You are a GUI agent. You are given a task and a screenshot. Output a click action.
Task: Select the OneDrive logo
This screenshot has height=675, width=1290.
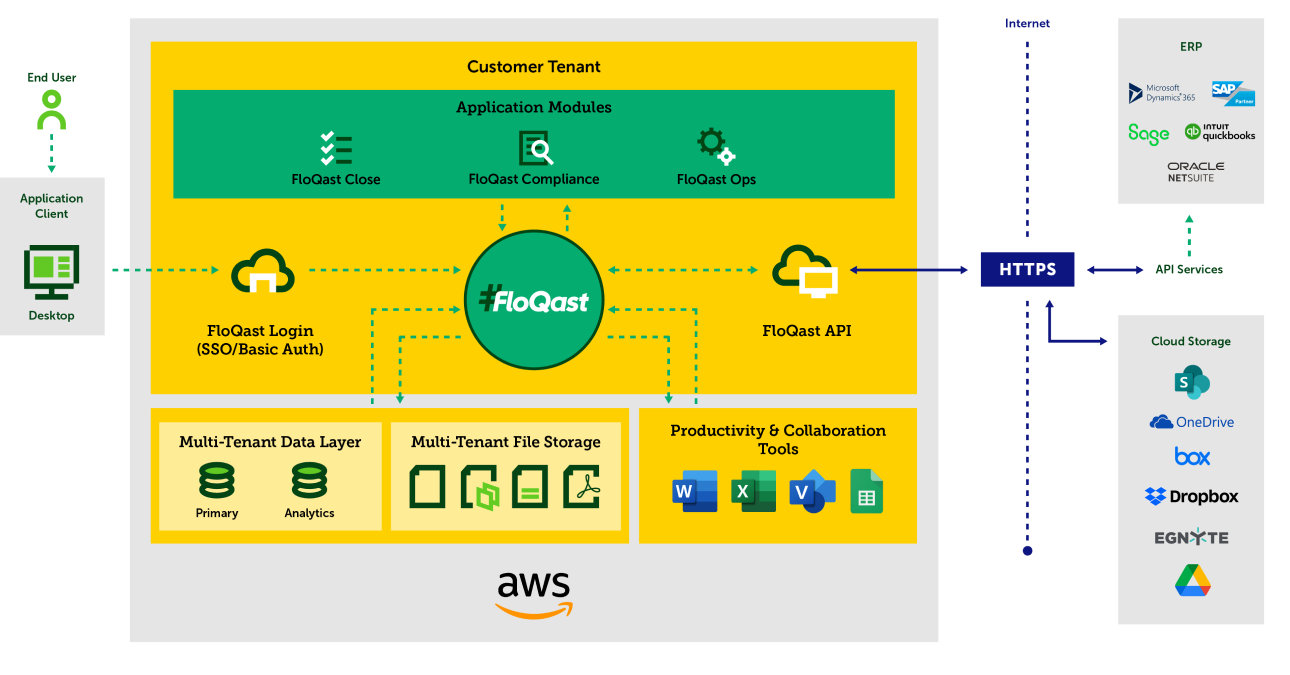1192,422
